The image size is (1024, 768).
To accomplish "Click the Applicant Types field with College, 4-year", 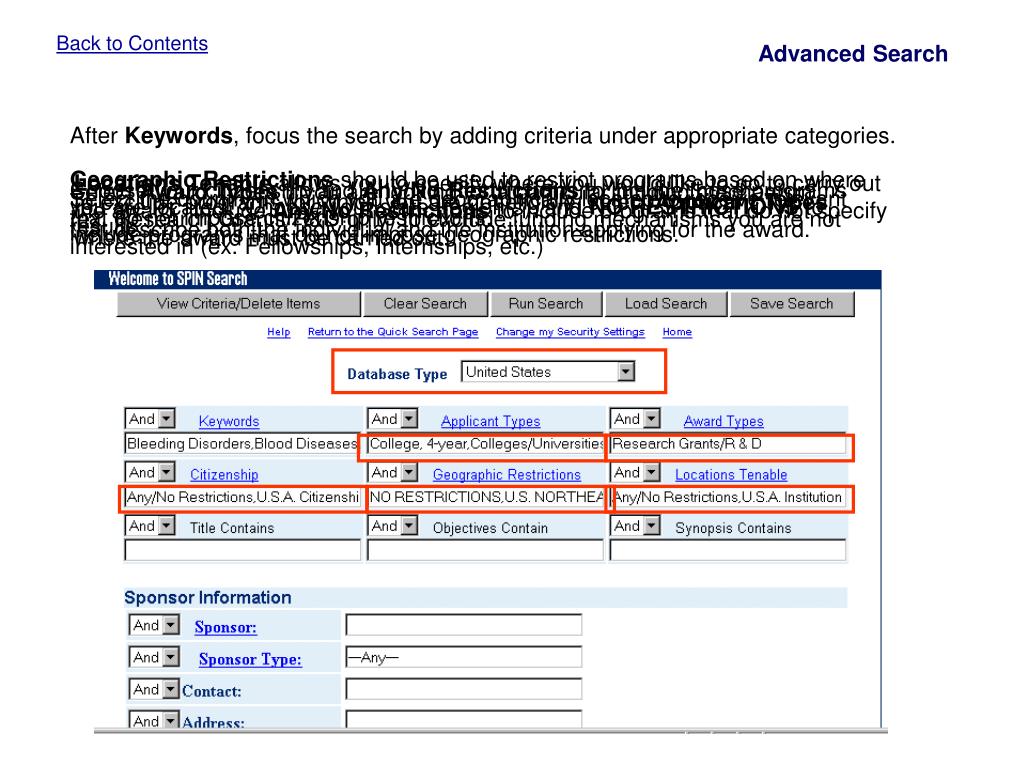I will [x=485, y=444].
